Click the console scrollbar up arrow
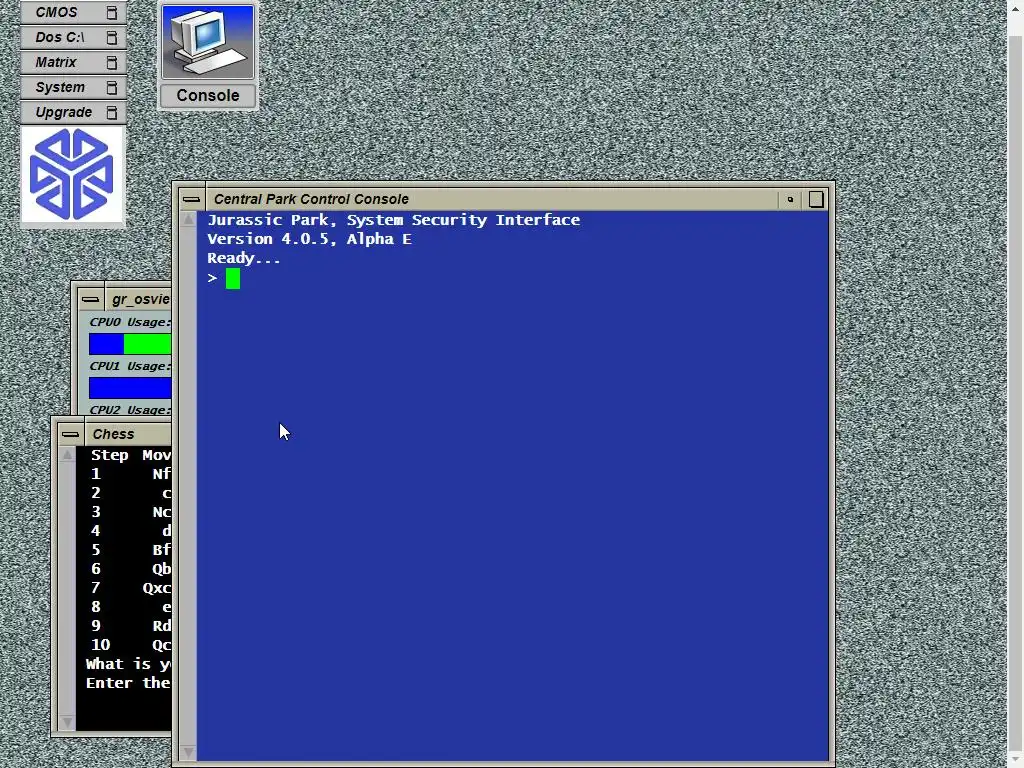Viewport: 1024px width, 768px height. [x=188, y=219]
